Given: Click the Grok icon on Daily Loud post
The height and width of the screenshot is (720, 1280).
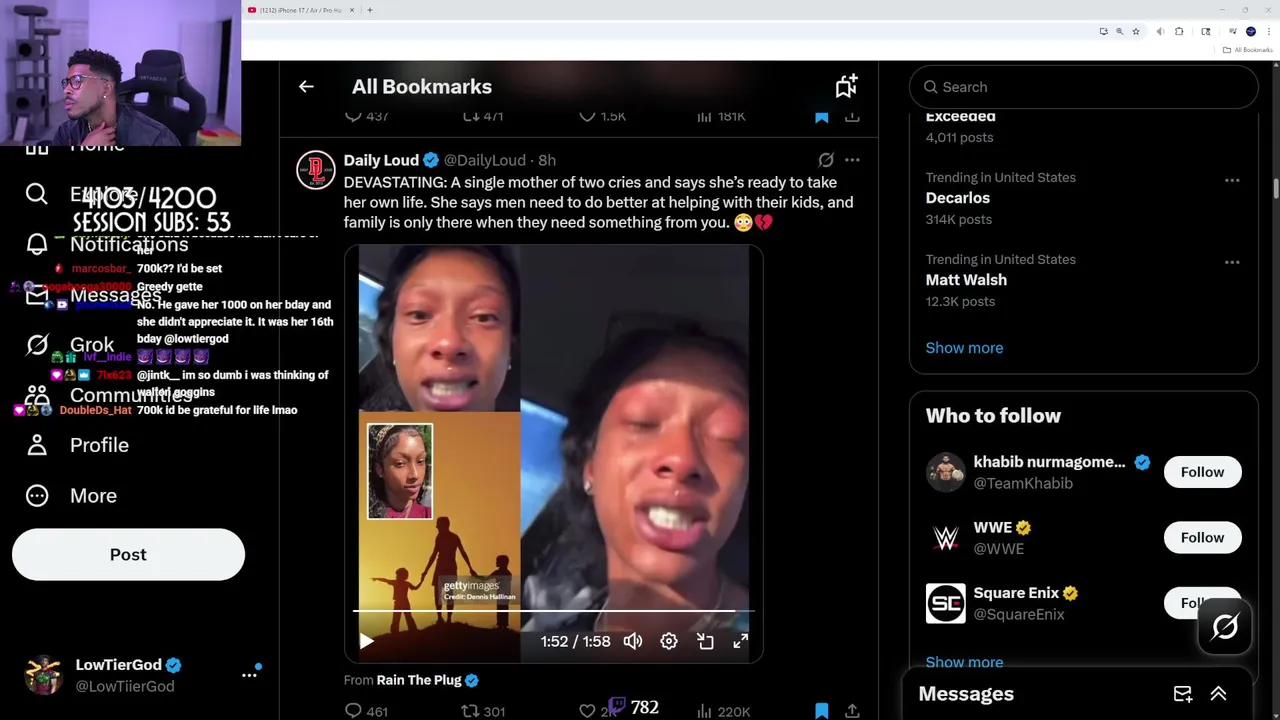Looking at the screenshot, I should point(826,160).
